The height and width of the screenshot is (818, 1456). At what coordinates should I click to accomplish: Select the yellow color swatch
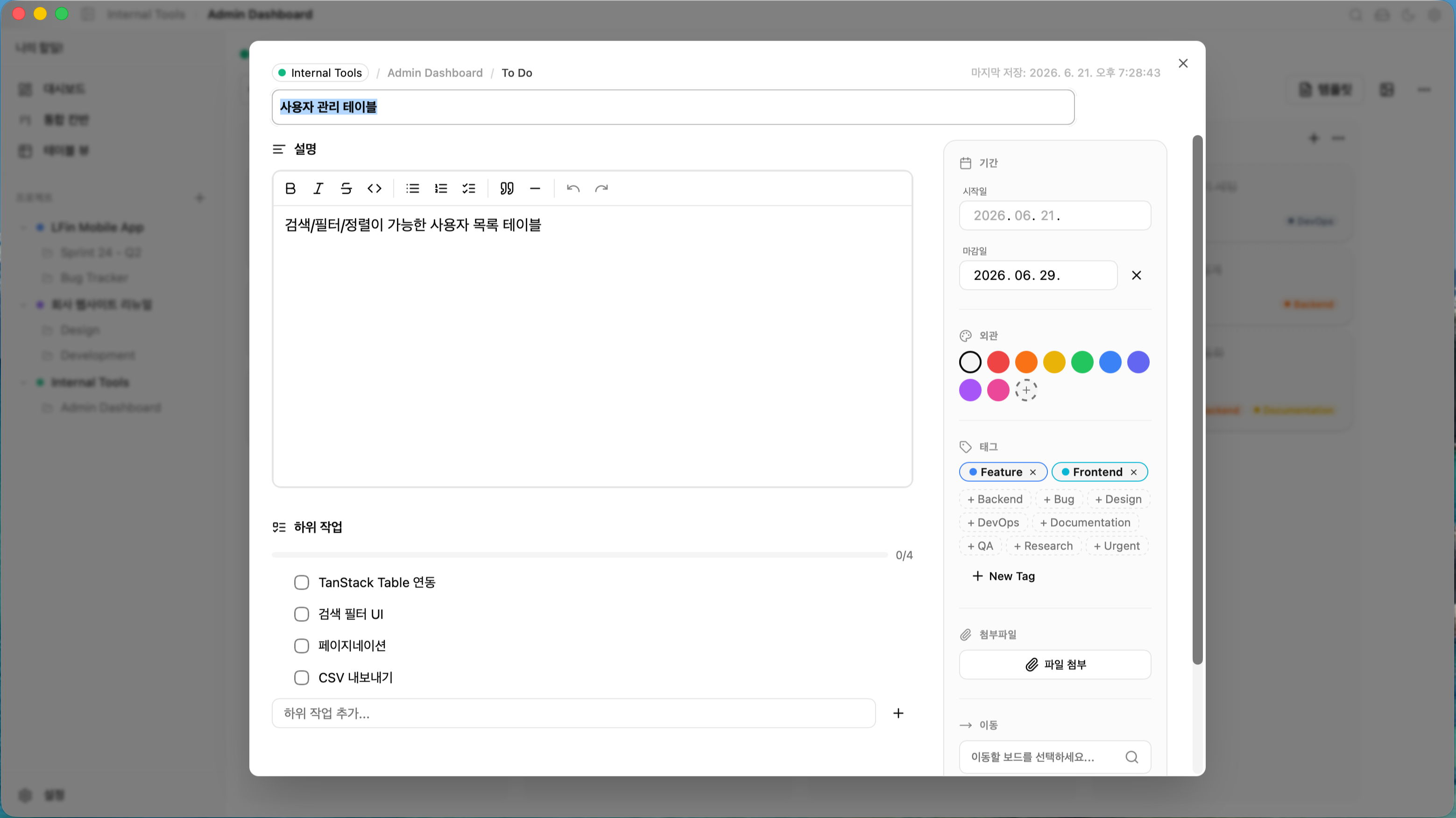point(1054,362)
